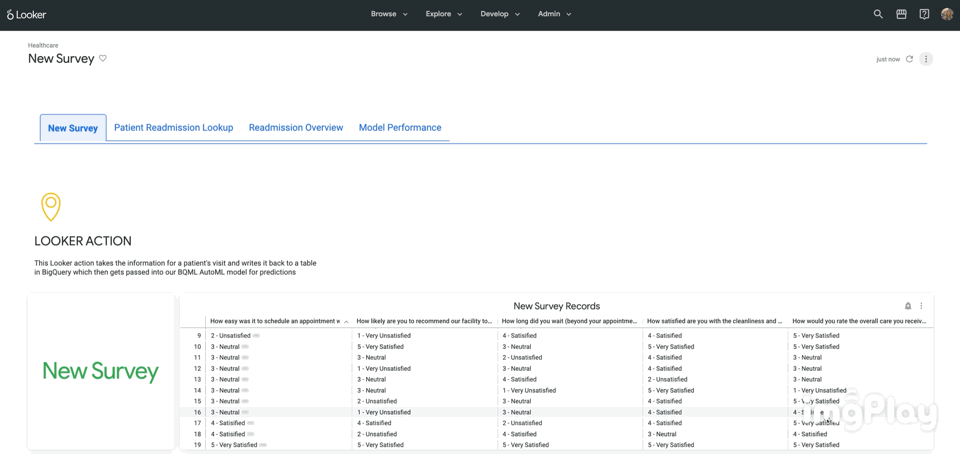The image size is (960, 454).
Task: Open the Help icon
Action: (x=924, y=14)
